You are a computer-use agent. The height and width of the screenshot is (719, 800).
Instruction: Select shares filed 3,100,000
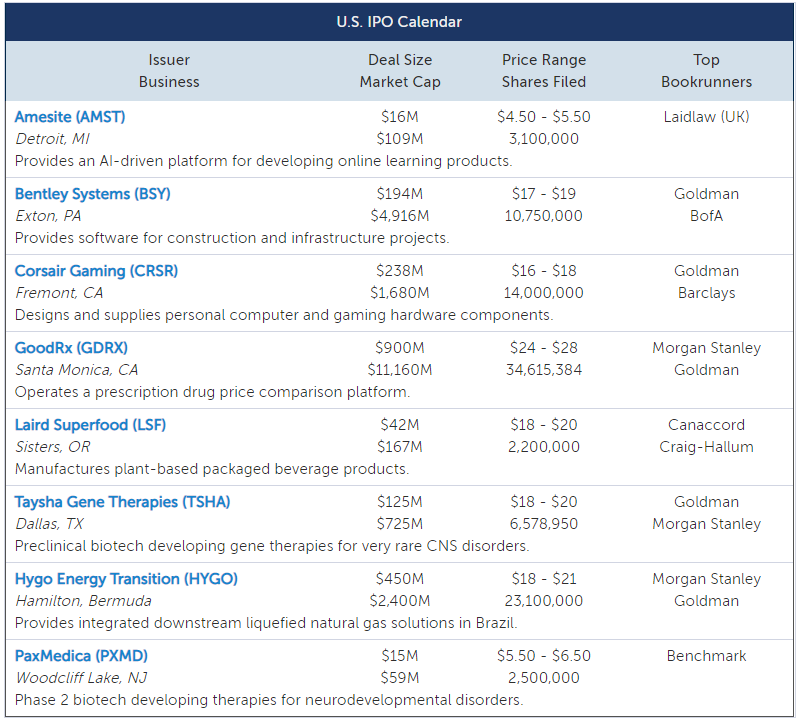[x=544, y=139]
